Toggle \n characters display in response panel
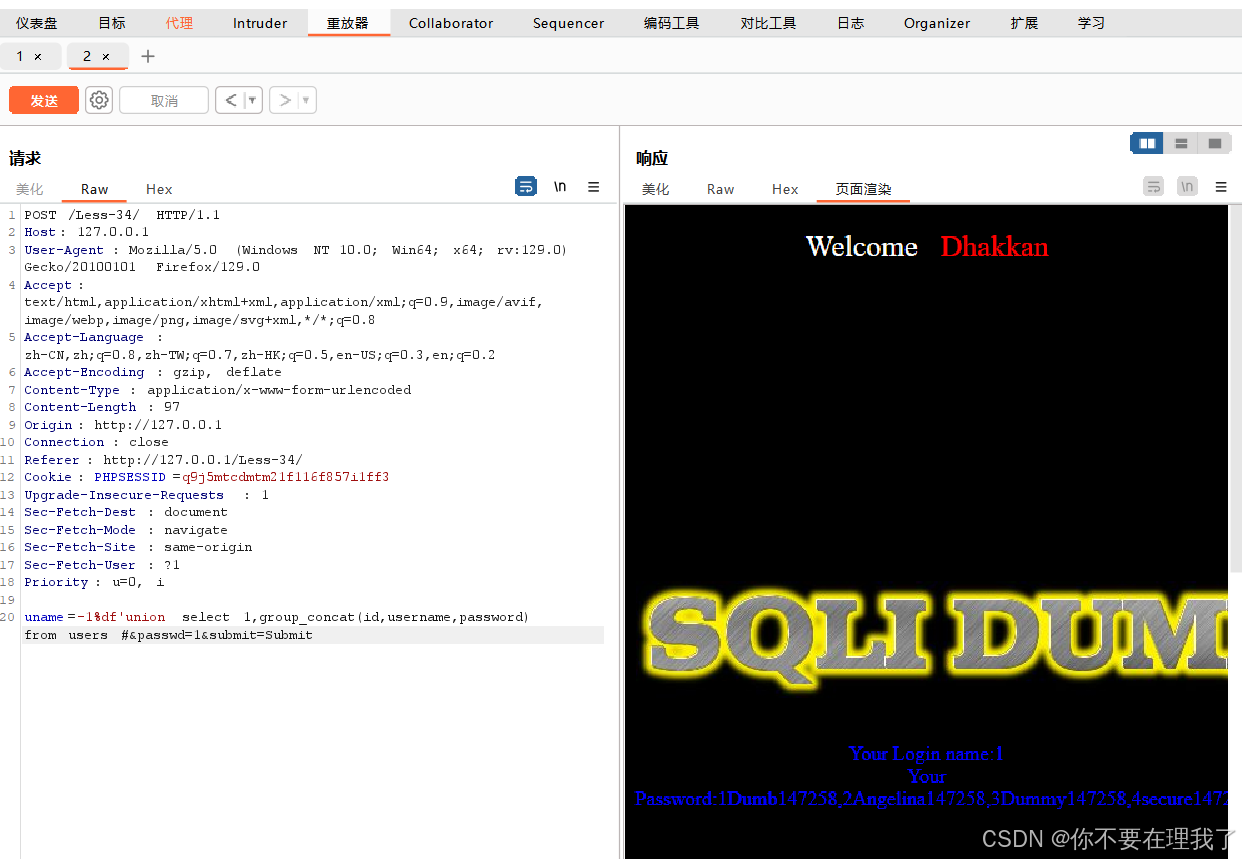Viewport: 1242px width, 859px height. pyautogui.click(x=1187, y=186)
